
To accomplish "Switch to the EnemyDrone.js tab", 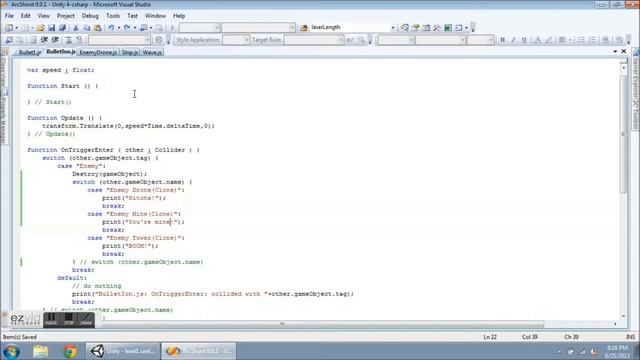I will pos(98,52).
